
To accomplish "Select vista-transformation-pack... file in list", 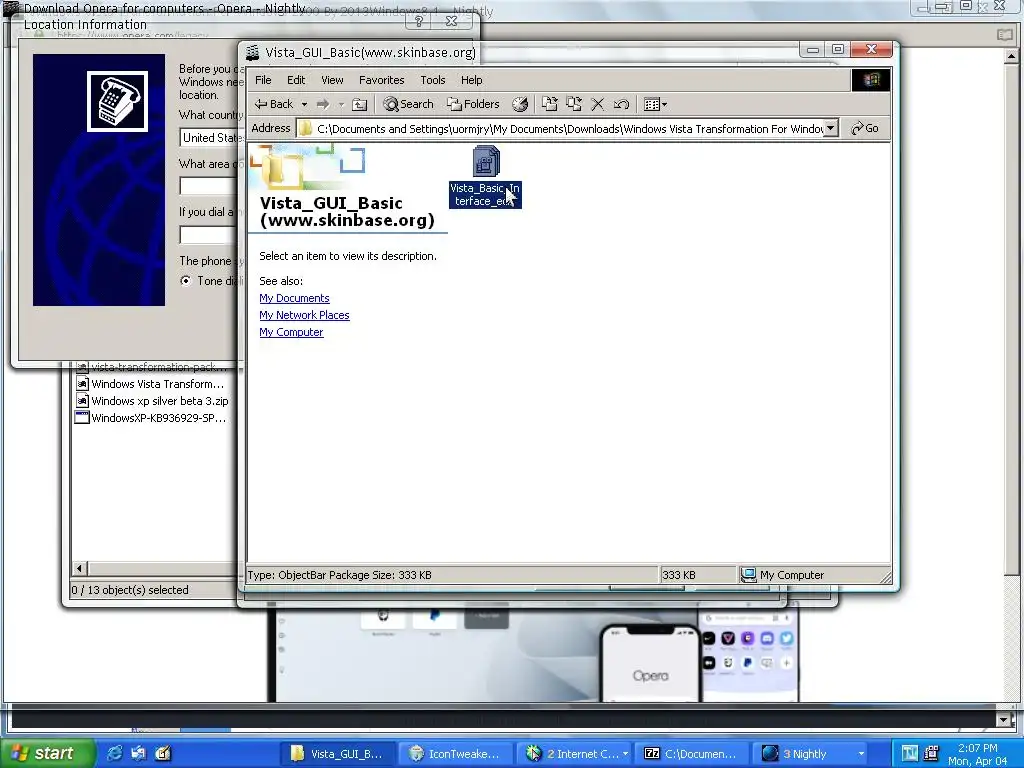I will (x=152, y=367).
